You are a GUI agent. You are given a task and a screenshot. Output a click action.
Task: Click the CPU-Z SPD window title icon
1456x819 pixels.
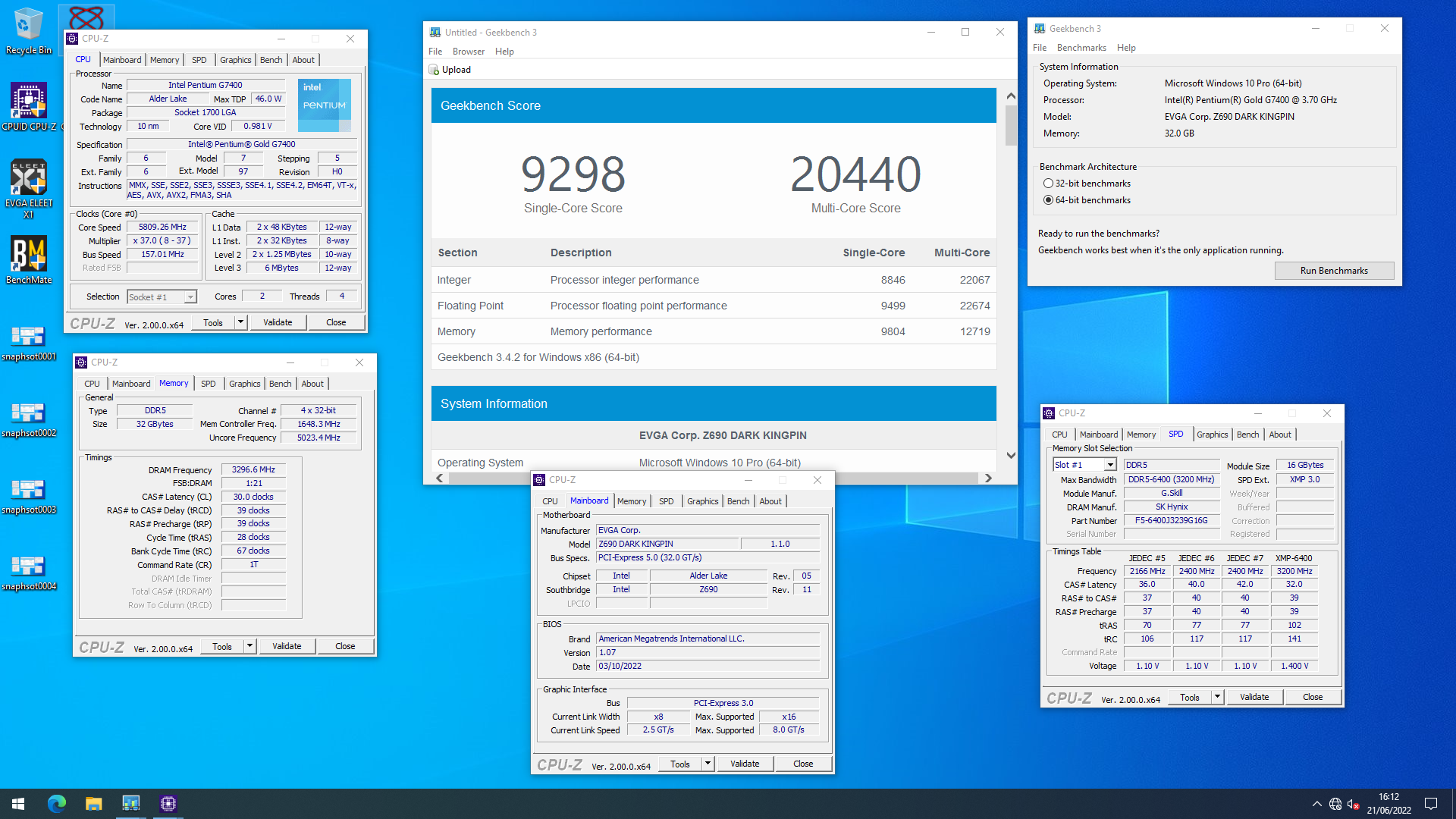[x=1049, y=413]
